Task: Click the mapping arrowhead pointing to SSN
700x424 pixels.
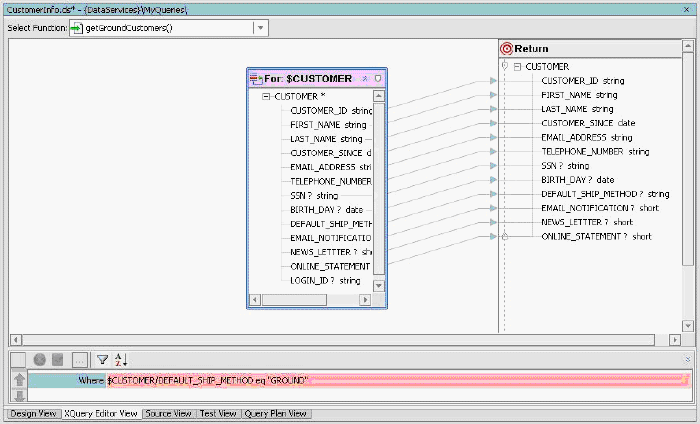Action: tap(493, 166)
